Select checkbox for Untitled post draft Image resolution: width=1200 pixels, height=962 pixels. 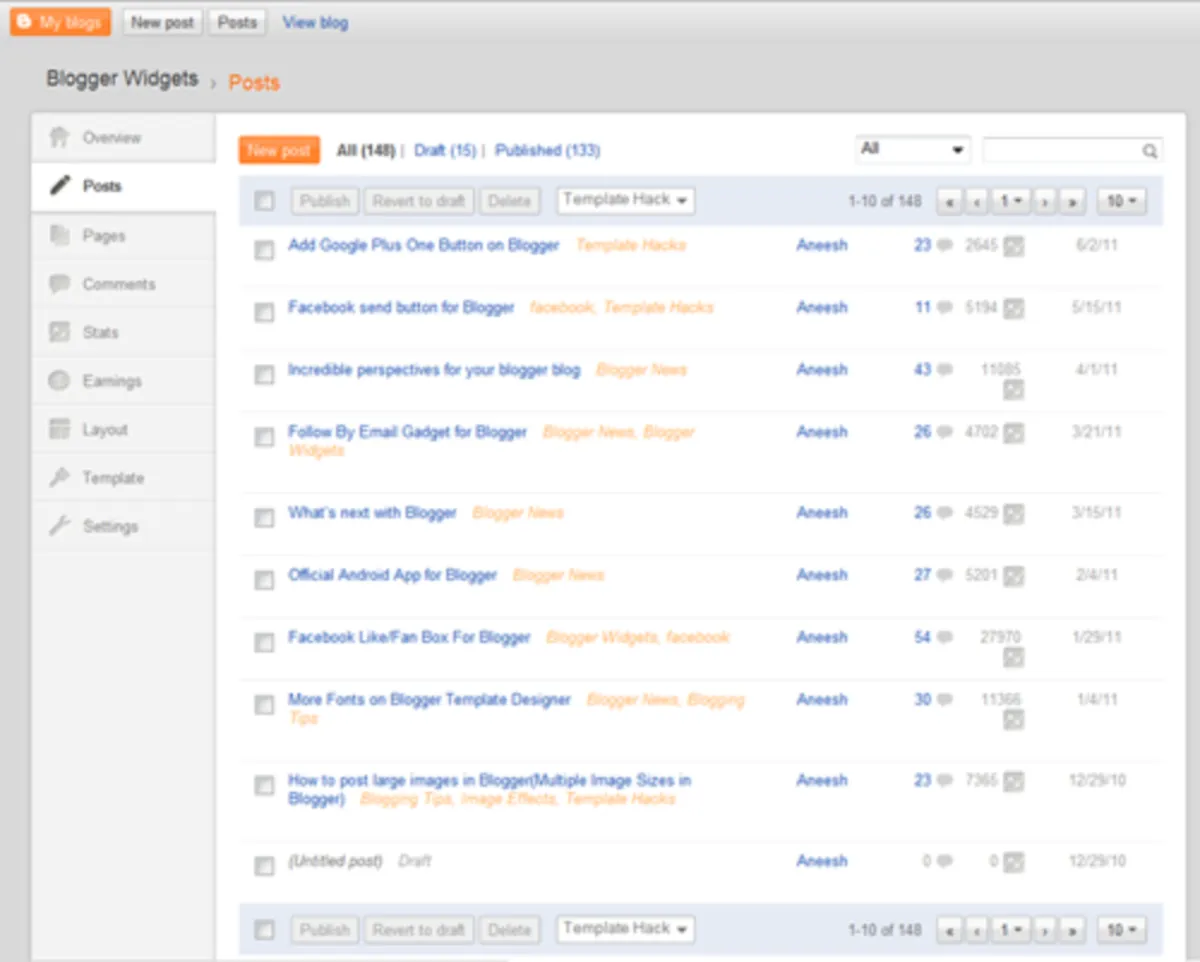point(264,867)
